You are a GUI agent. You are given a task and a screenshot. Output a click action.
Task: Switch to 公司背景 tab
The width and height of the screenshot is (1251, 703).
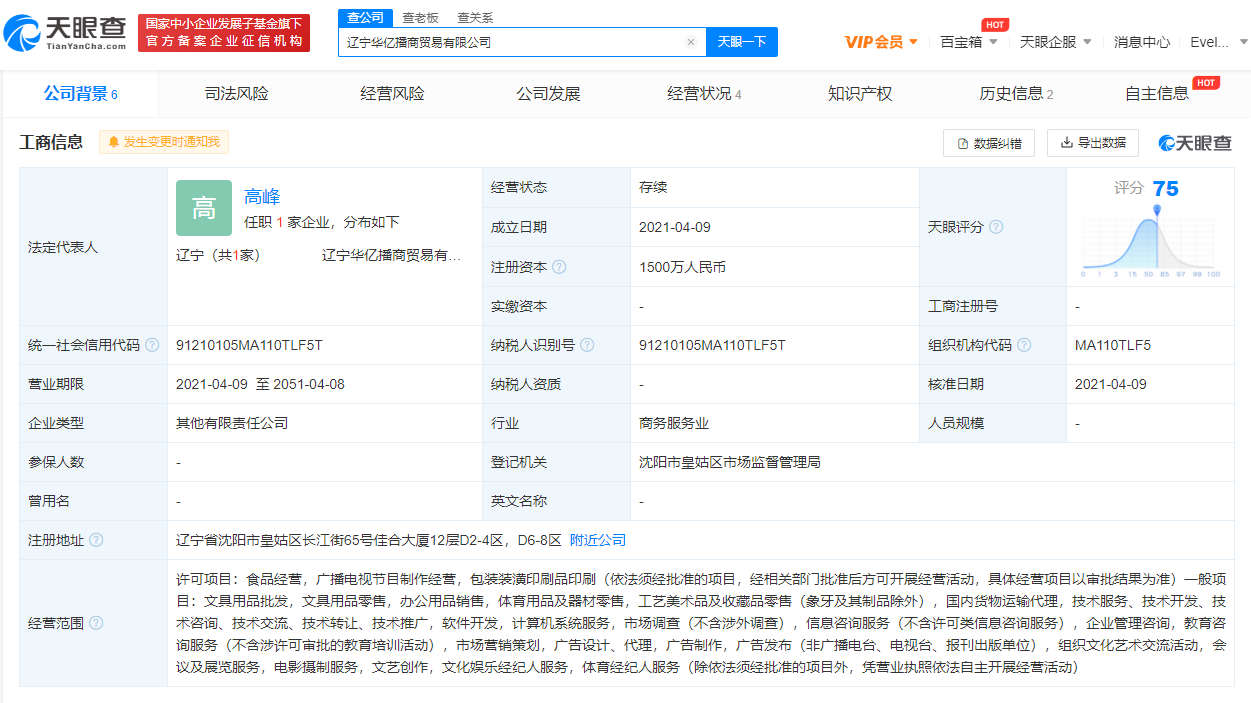click(81, 94)
